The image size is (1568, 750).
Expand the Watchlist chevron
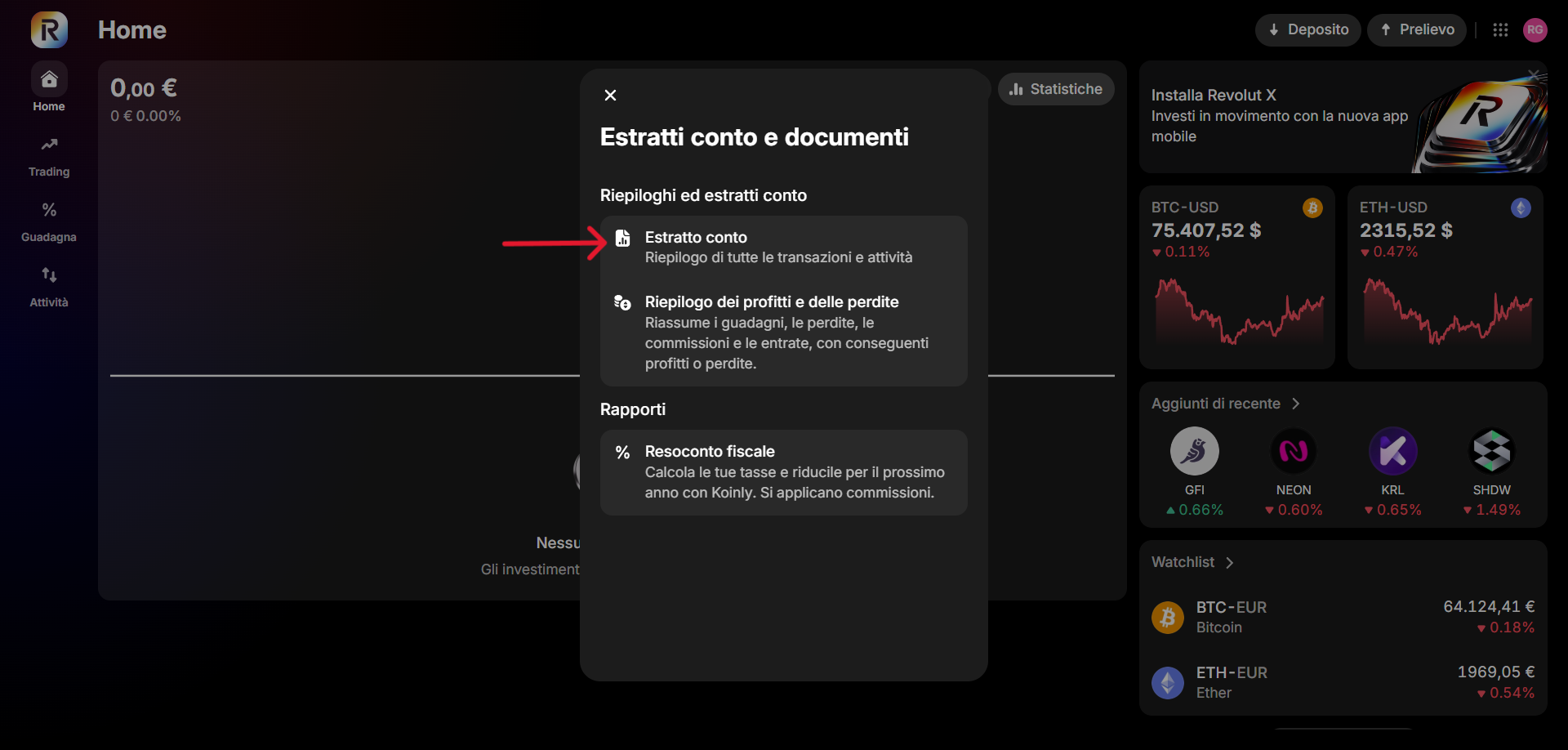point(1230,562)
